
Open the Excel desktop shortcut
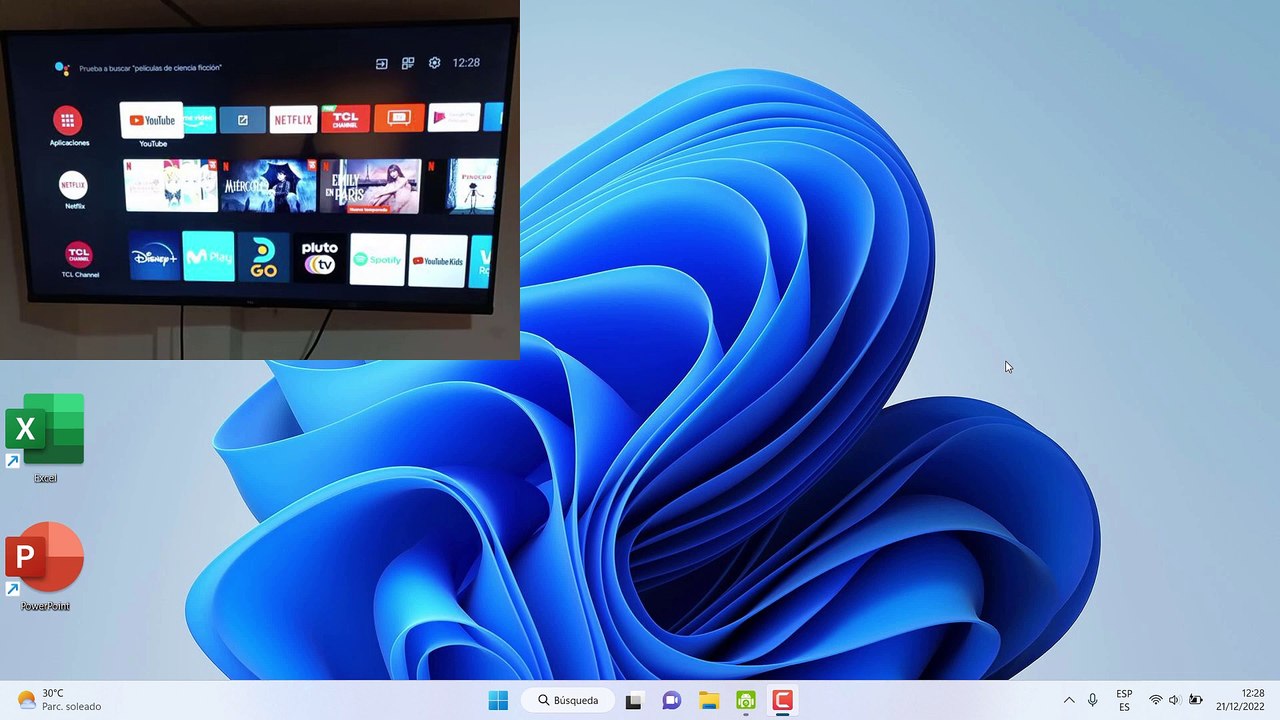point(45,438)
